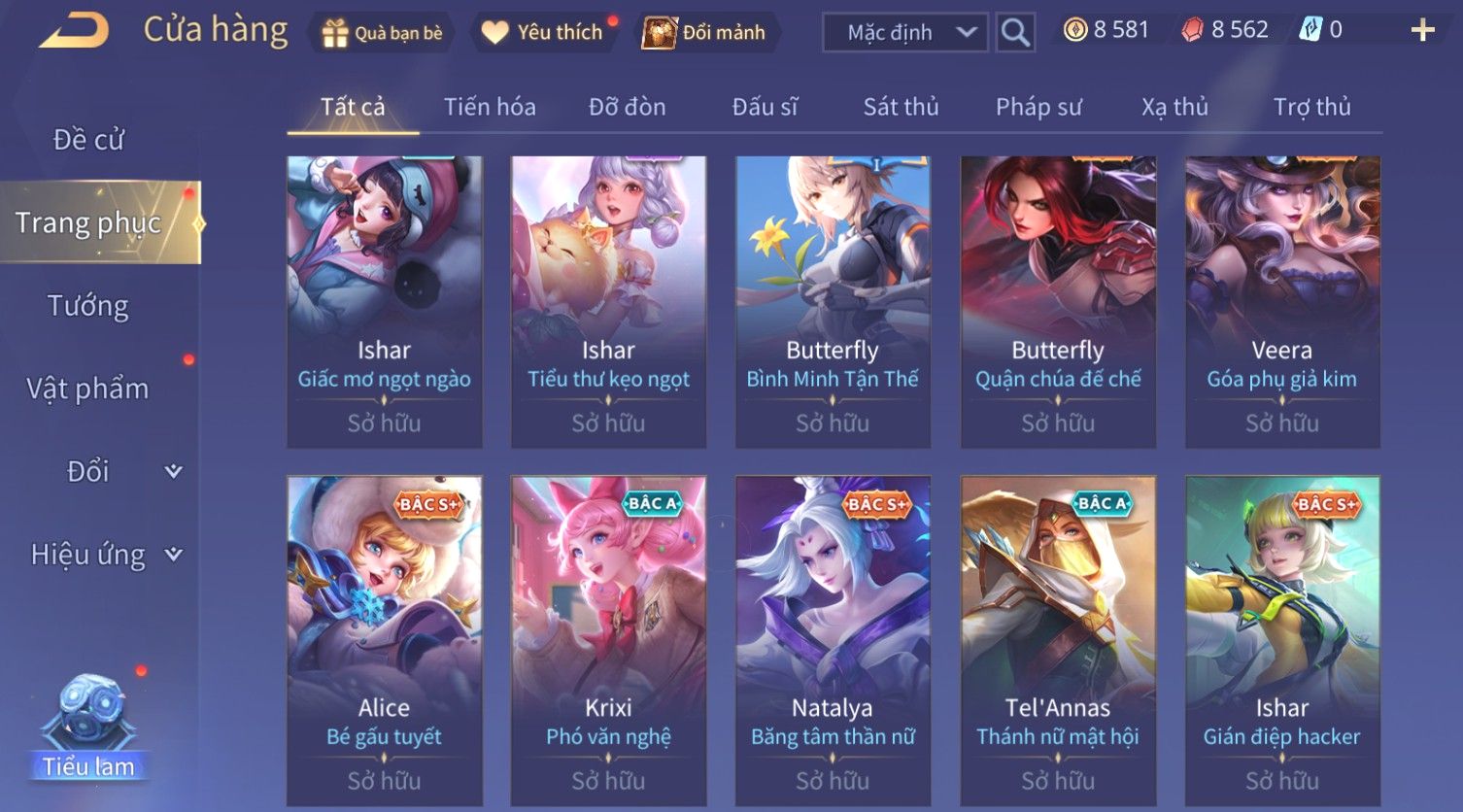Select the Tiến hóa tab

490,107
